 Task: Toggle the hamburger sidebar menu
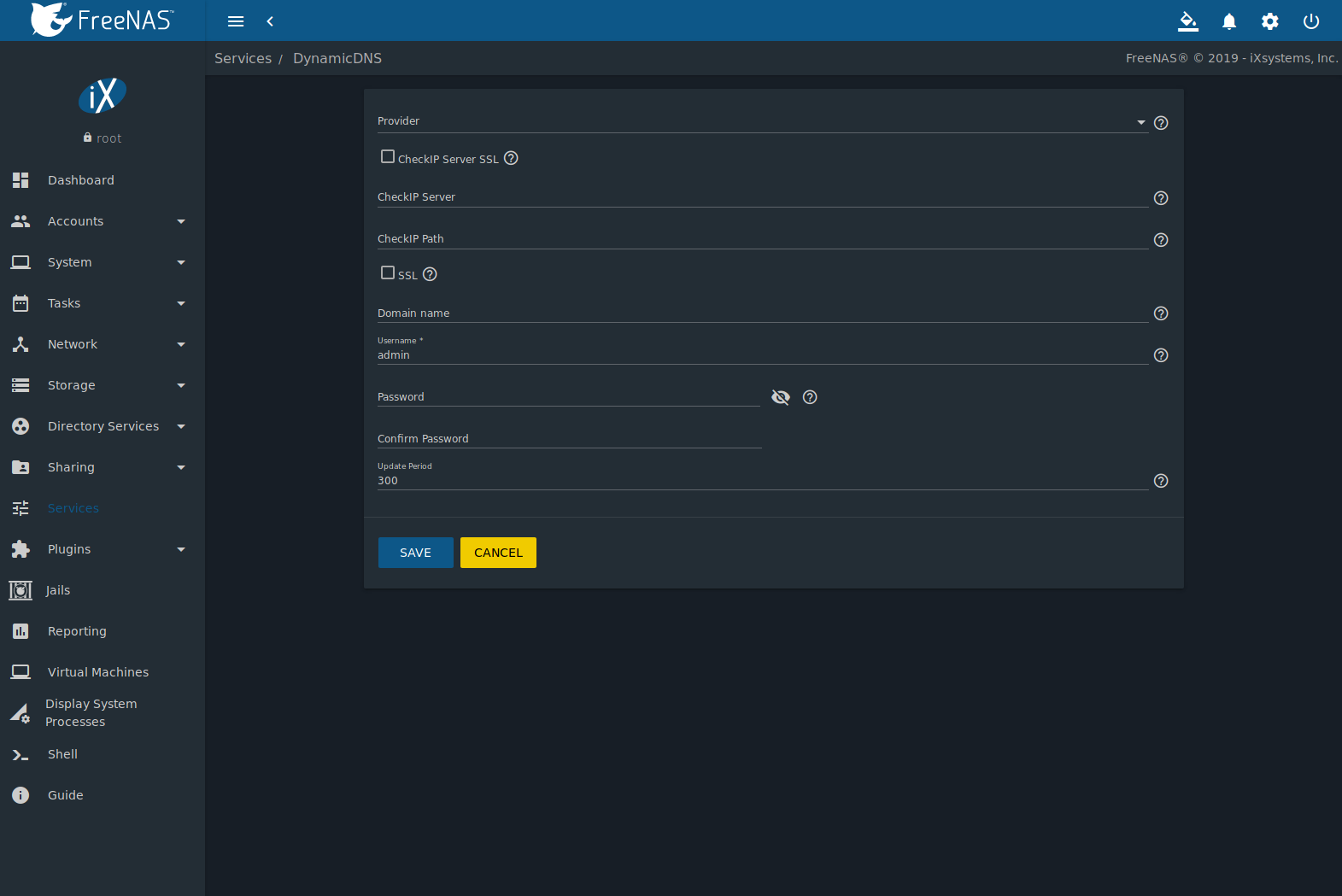pyautogui.click(x=236, y=21)
